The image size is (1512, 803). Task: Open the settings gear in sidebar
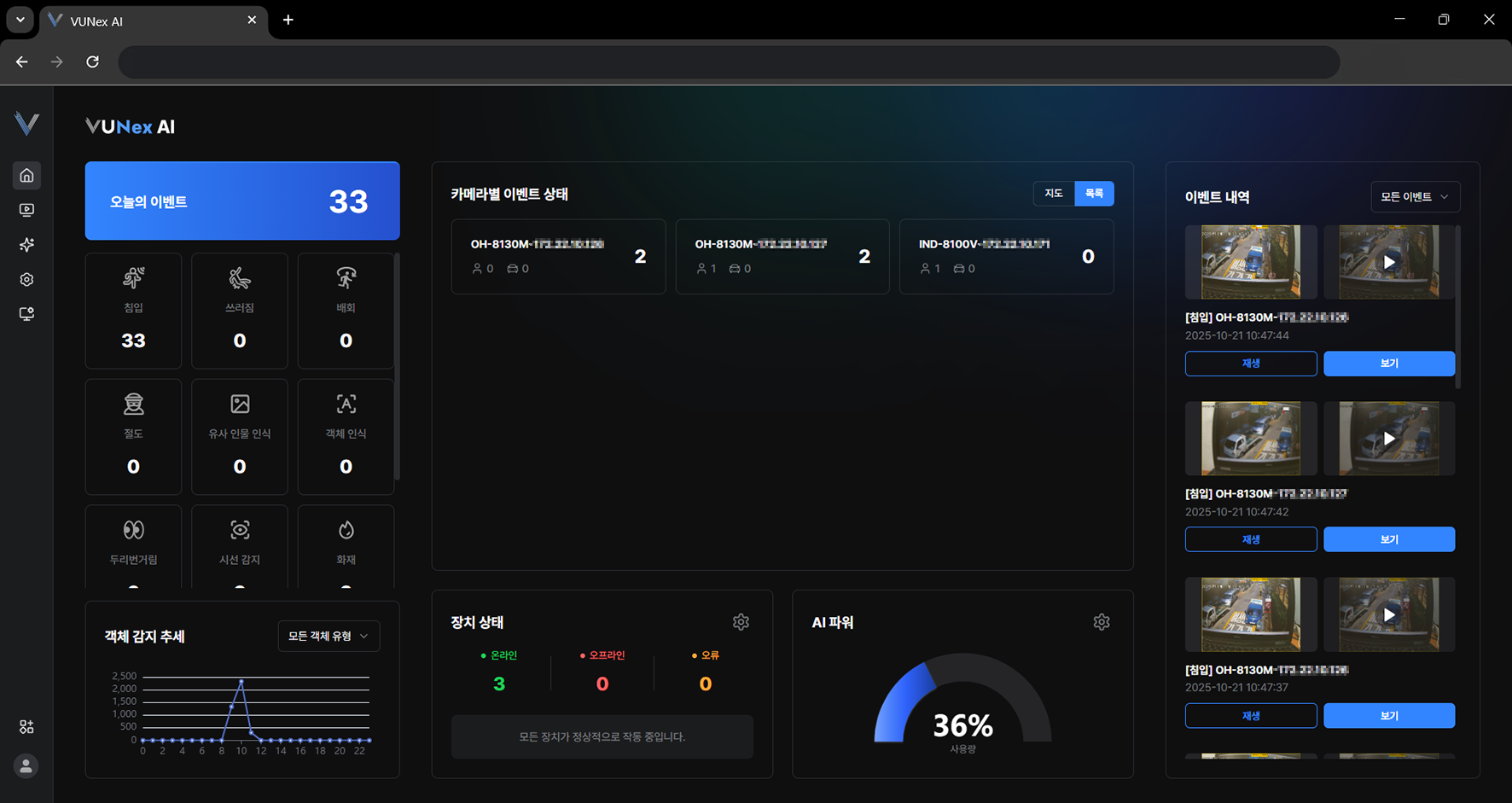coord(26,280)
